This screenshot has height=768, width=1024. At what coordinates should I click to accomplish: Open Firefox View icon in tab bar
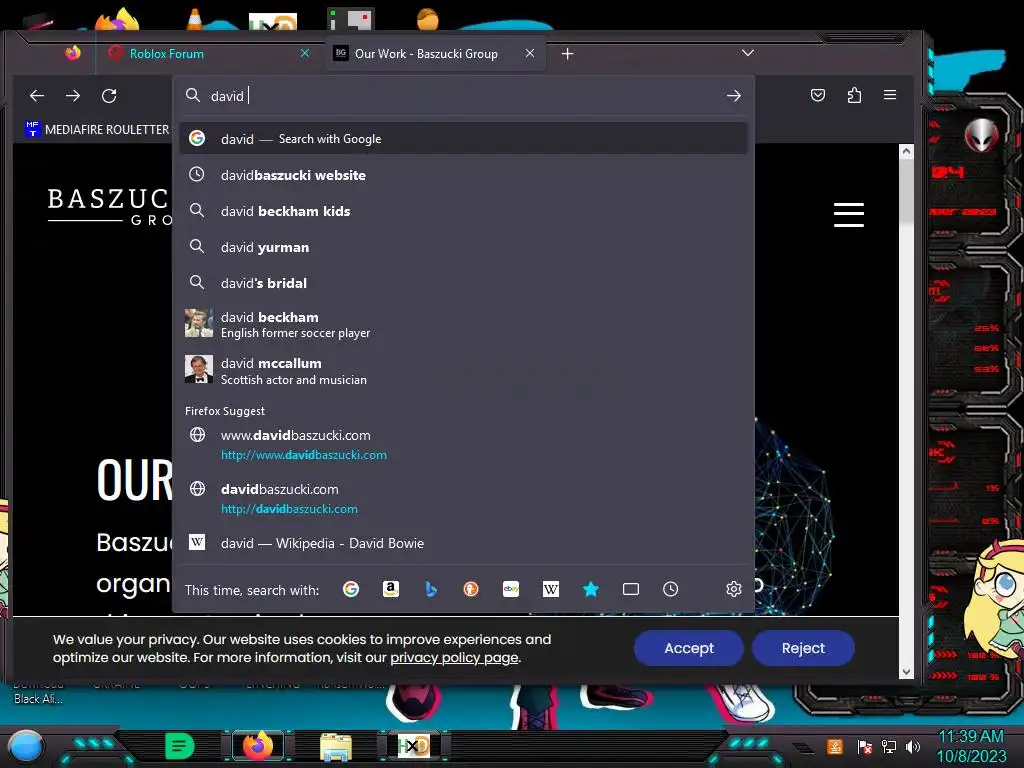(x=73, y=53)
